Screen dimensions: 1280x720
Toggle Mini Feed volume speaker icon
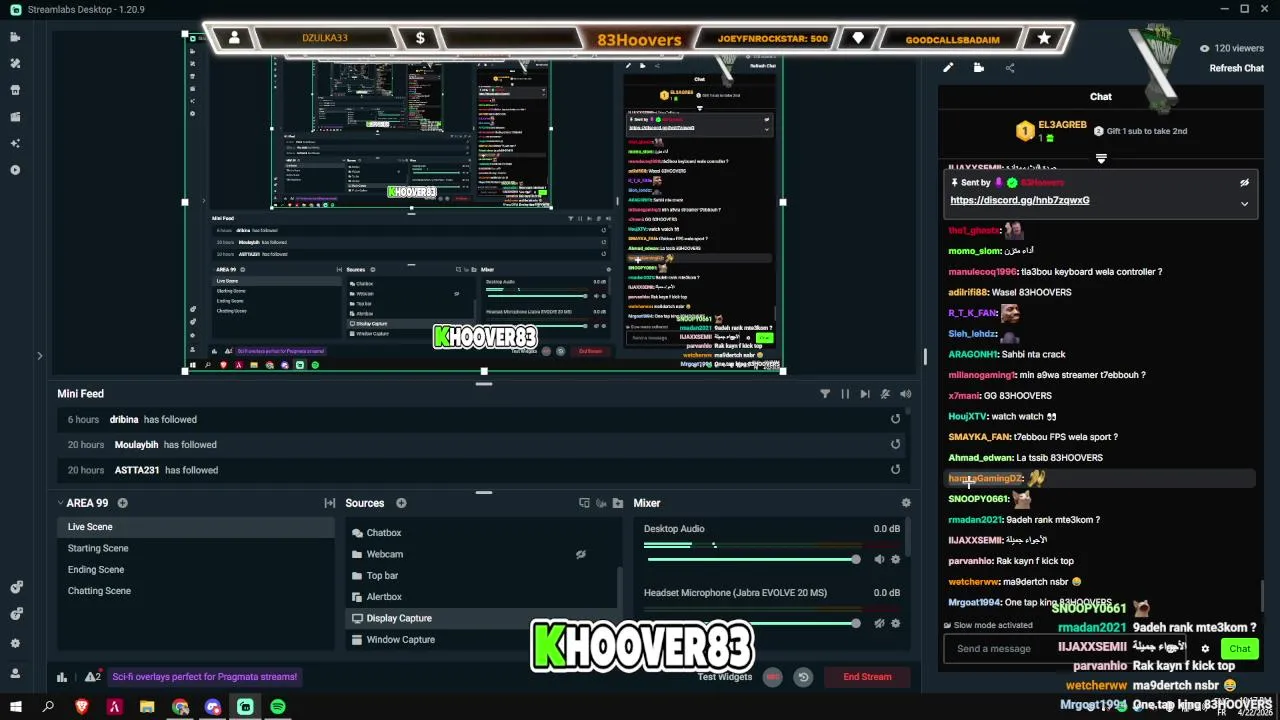pos(905,394)
